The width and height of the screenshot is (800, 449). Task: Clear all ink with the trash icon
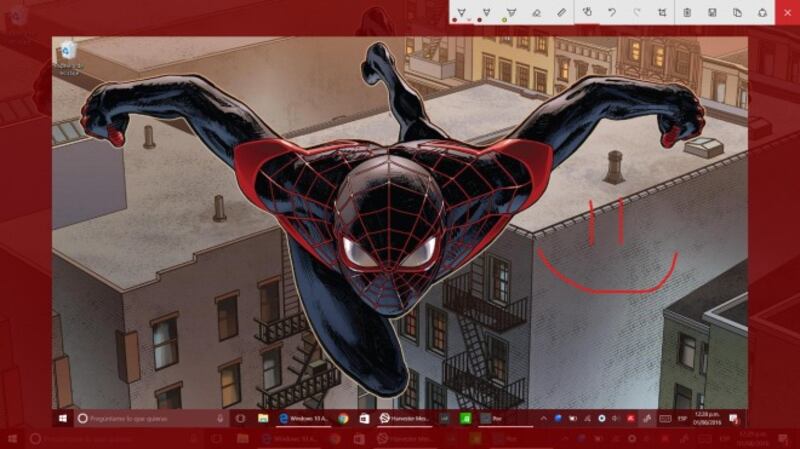(687, 12)
